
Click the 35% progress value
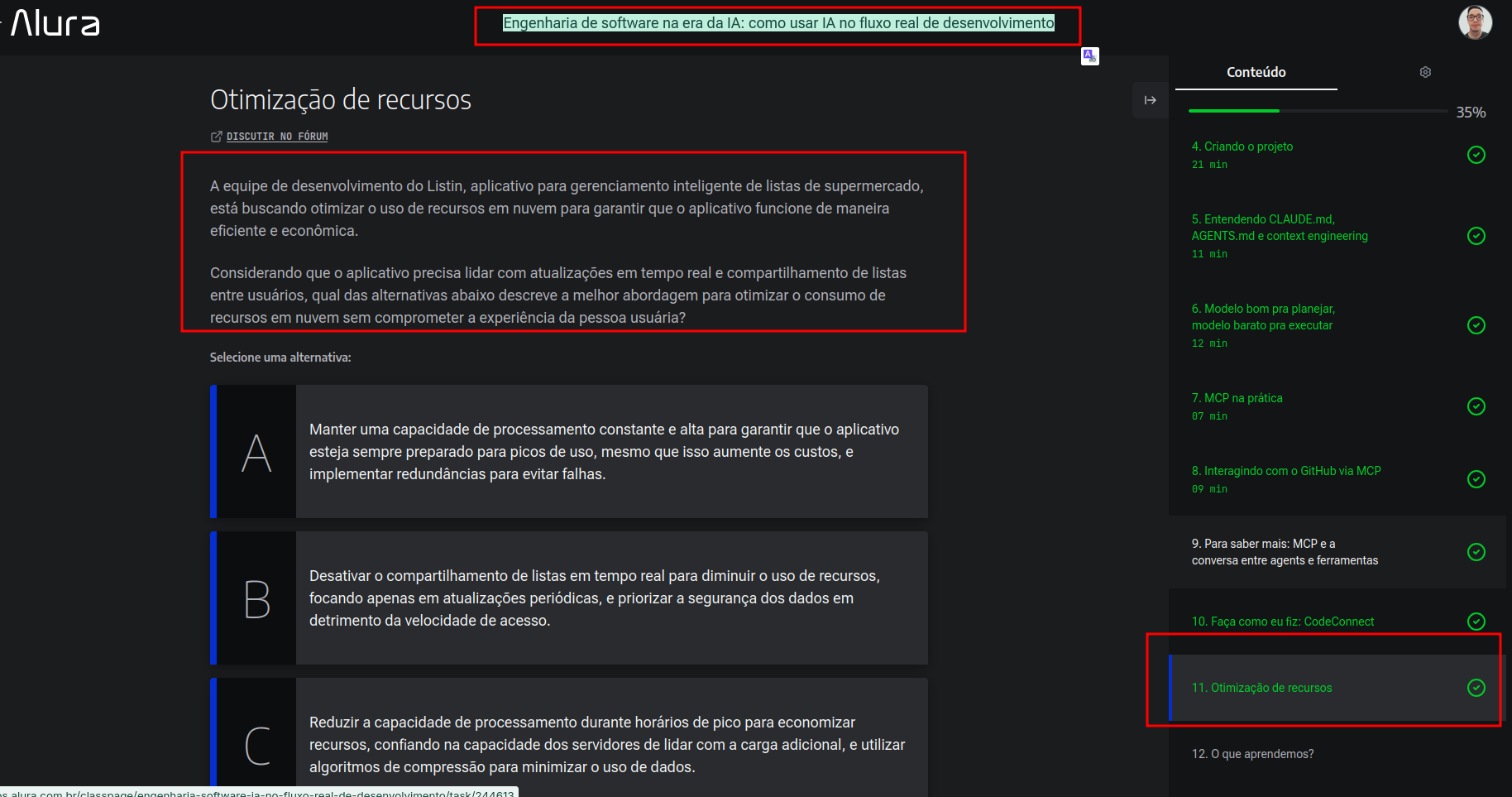tap(1471, 113)
